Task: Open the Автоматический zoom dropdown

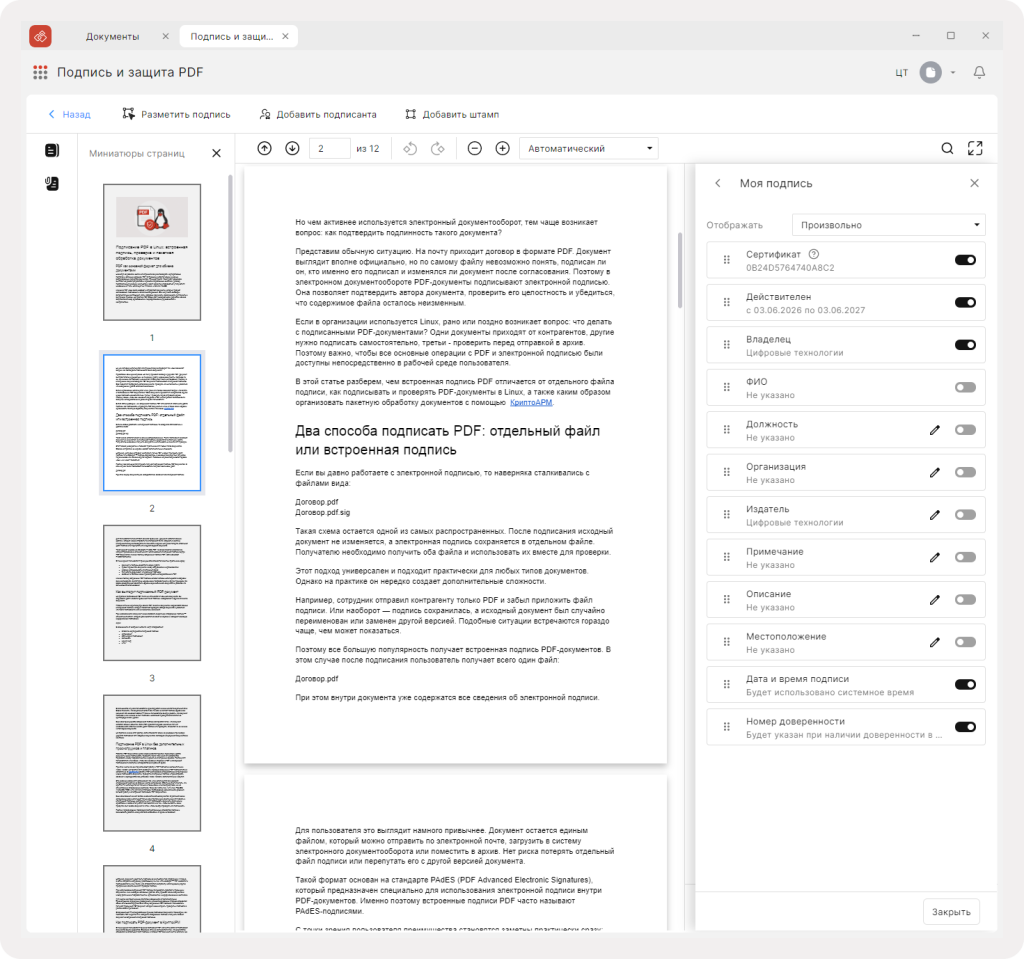Action: (588, 148)
